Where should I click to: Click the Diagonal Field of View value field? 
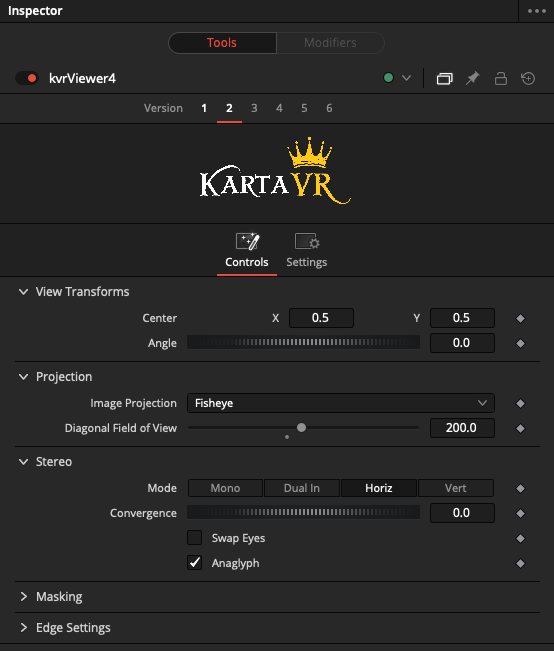click(462, 428)
